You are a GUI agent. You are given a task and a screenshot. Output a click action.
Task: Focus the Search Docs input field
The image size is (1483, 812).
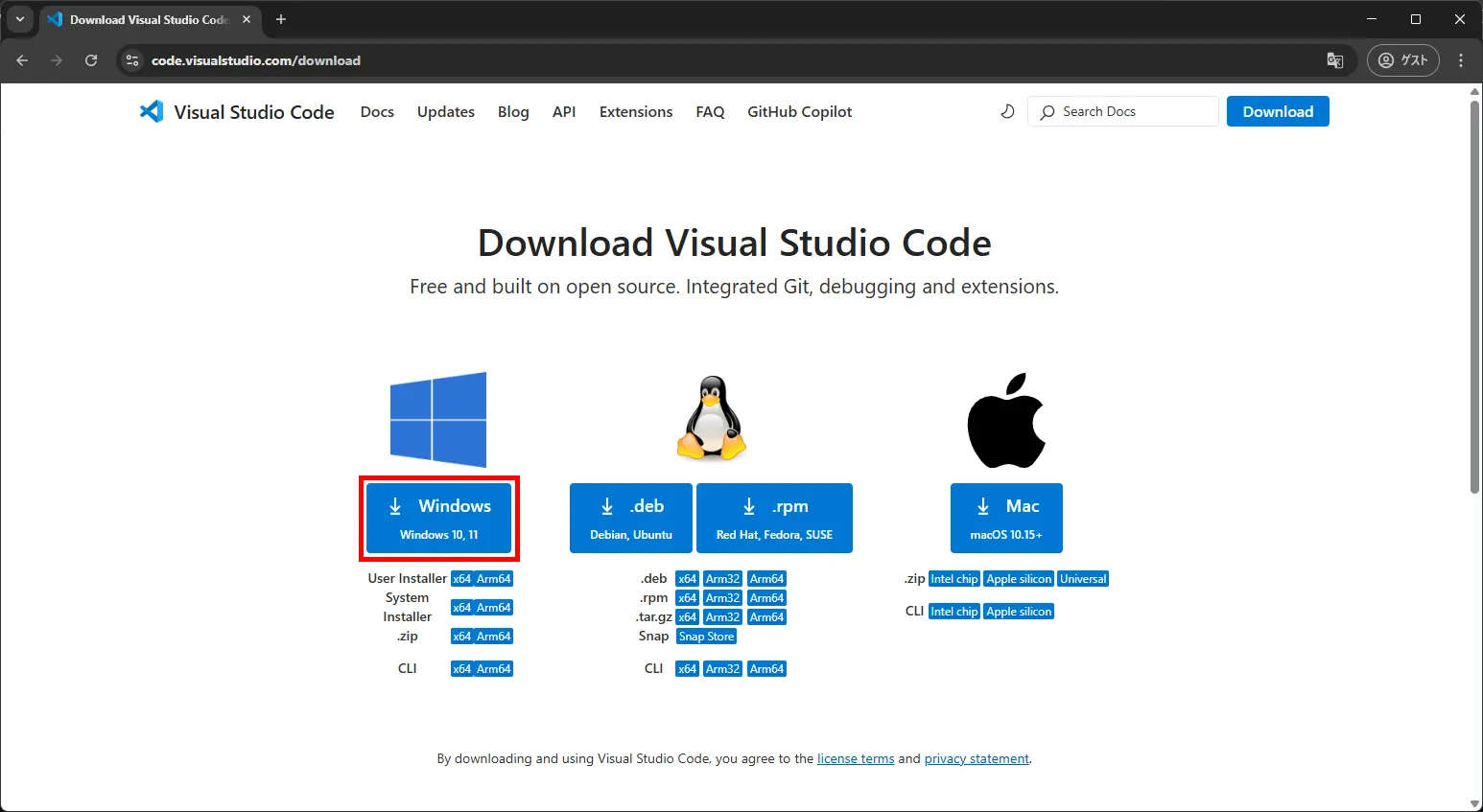tap(1123, 111)
